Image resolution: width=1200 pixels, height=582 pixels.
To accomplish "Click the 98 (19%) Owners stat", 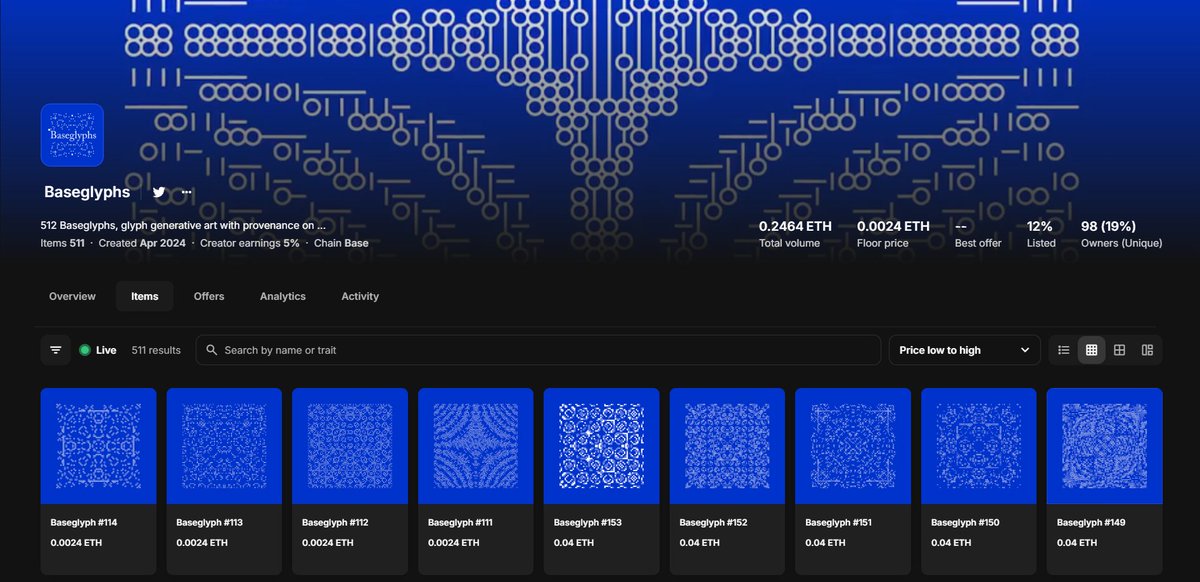I will [x=1121, y=233].
